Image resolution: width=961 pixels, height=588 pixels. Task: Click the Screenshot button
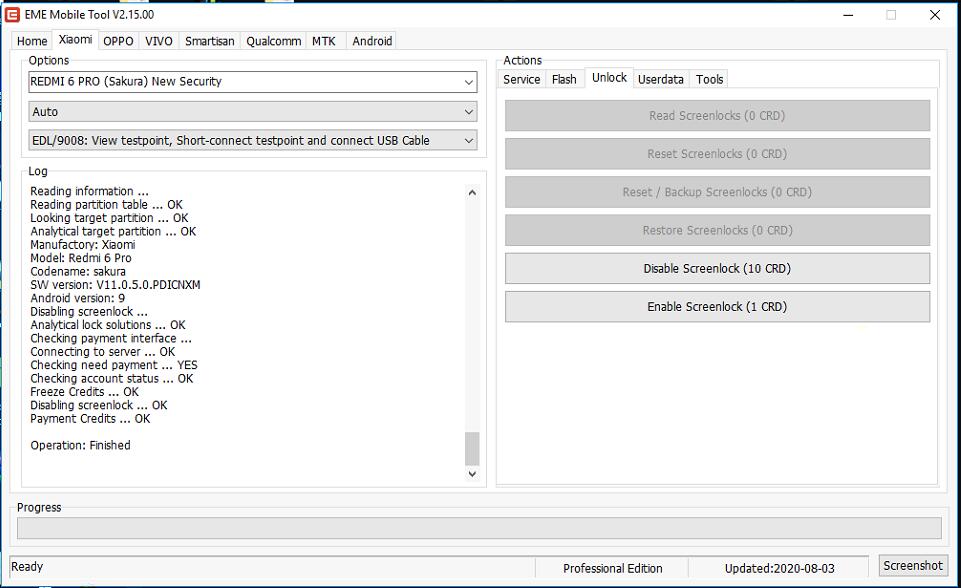tap(913, 566)
